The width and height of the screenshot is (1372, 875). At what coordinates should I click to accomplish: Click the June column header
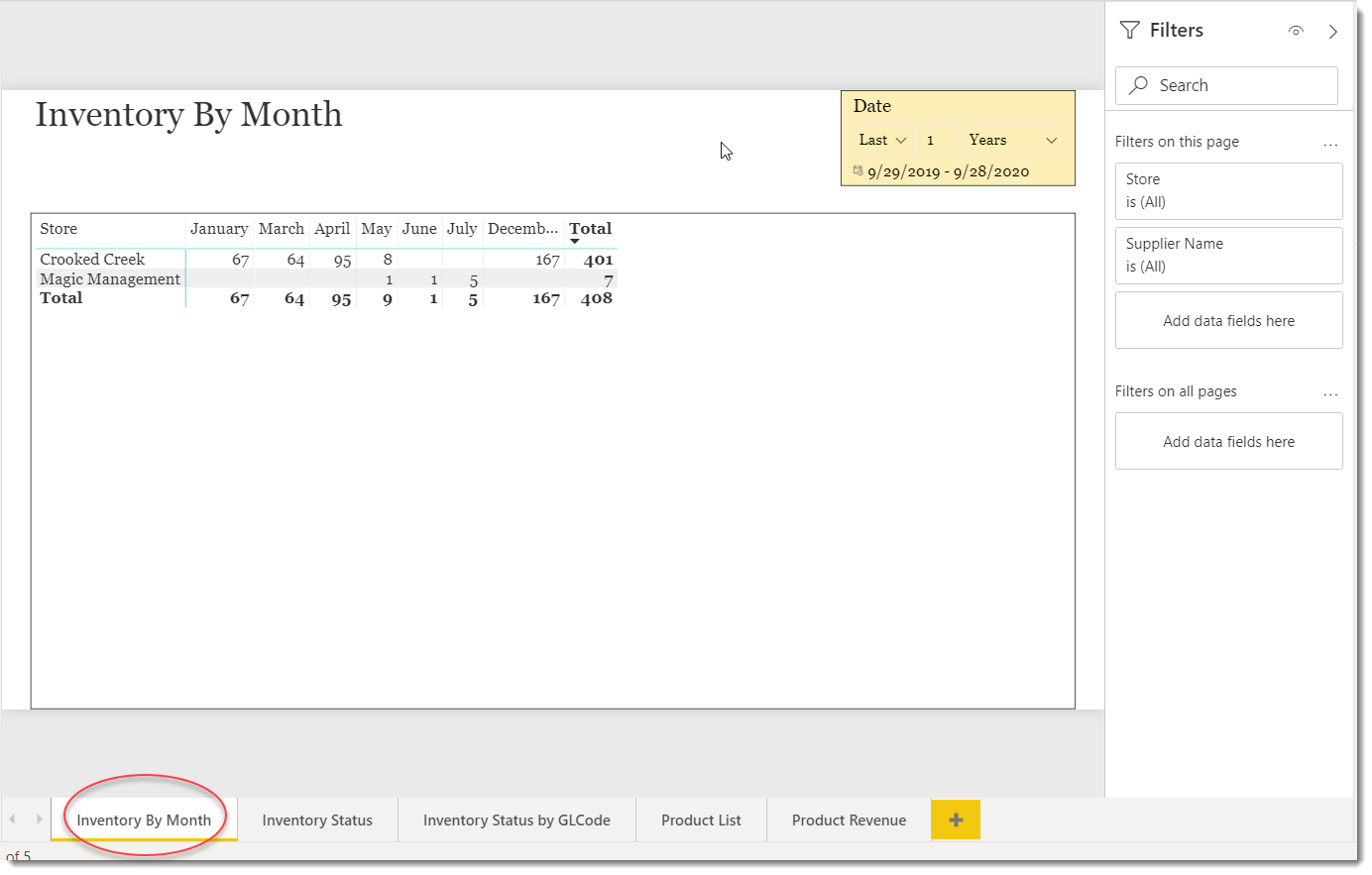pos(419,229)
